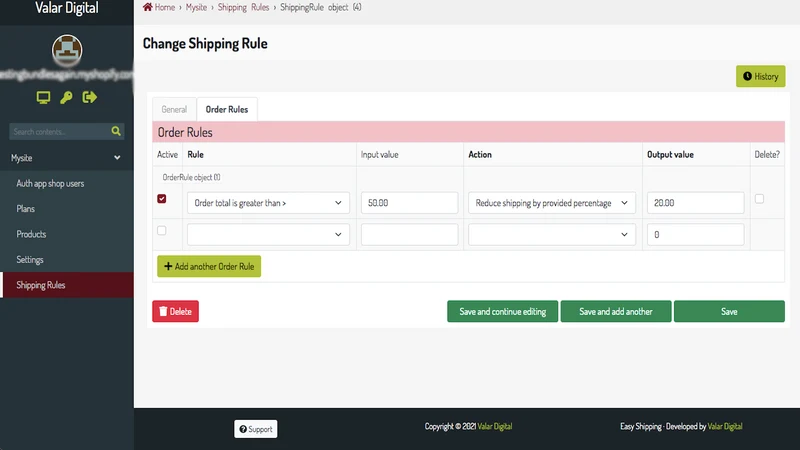The image size is (800, 450).
Task: Check Active on the empty rule row
Action: (162, 231)
